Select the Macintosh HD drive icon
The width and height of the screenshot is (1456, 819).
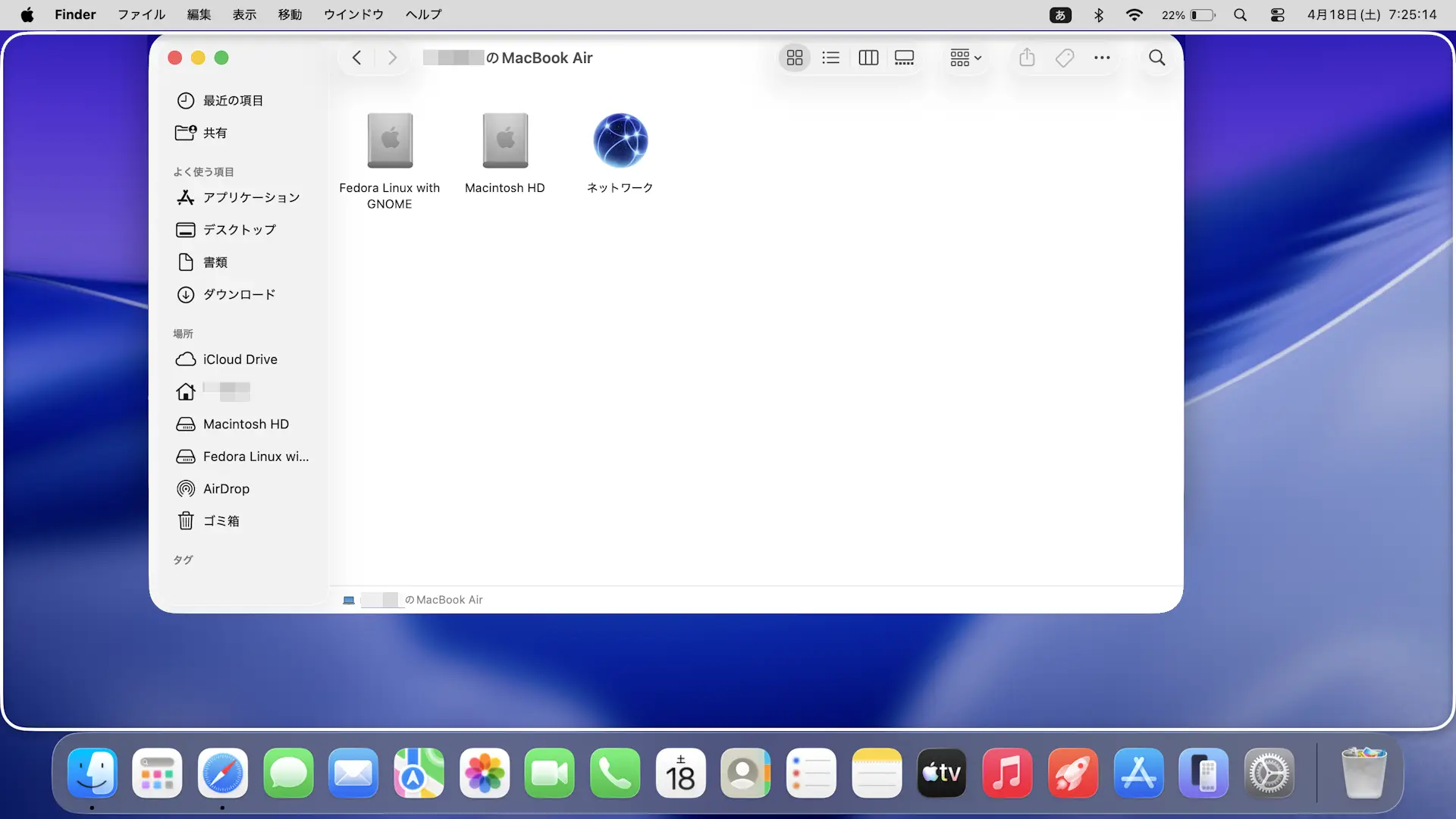tap(505, 141)
